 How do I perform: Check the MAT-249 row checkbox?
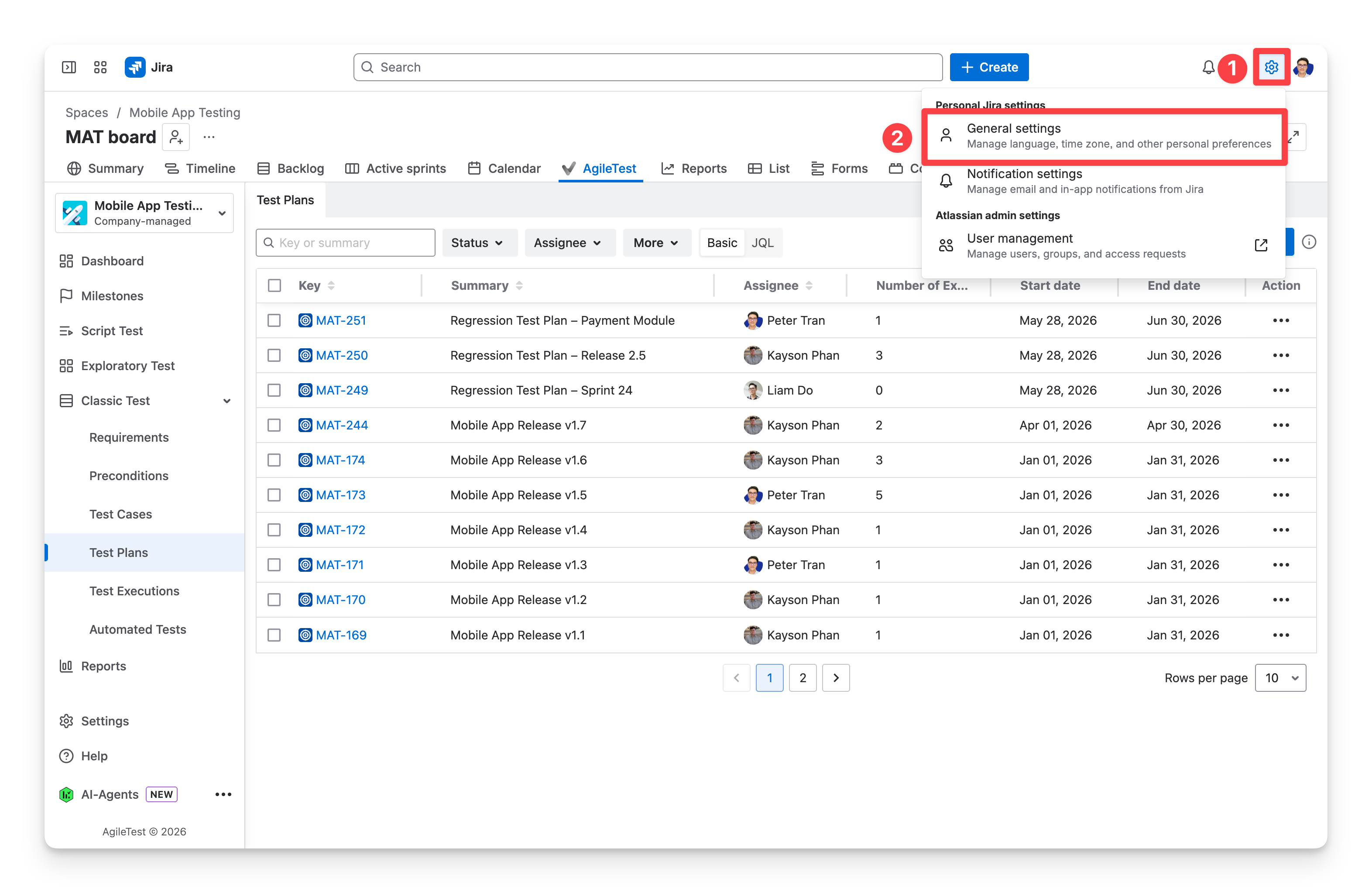tap(274, 390)
